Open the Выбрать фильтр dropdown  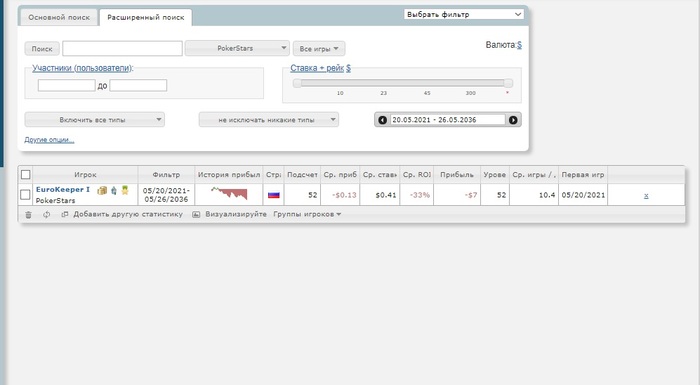point(463,14)
